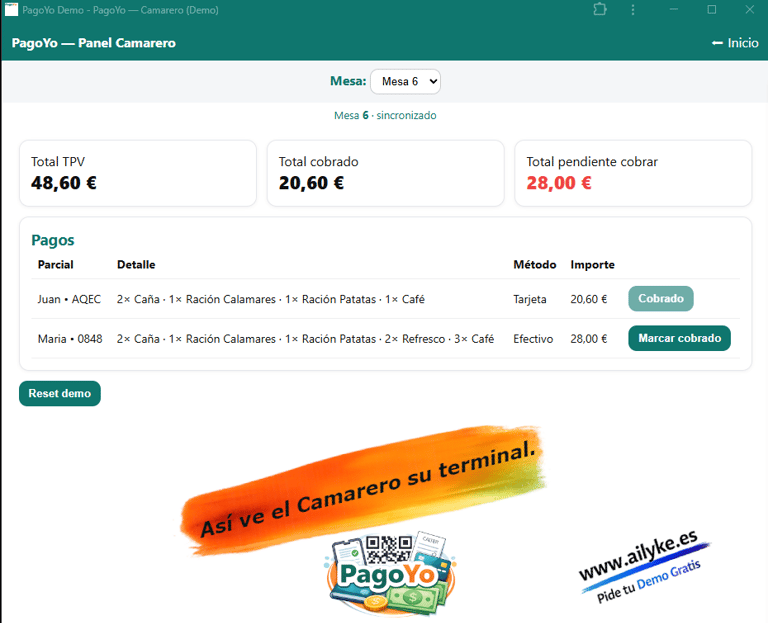Click the Total TPV label
The height and width of the screenshot is (623, 768).
[58, 162]
